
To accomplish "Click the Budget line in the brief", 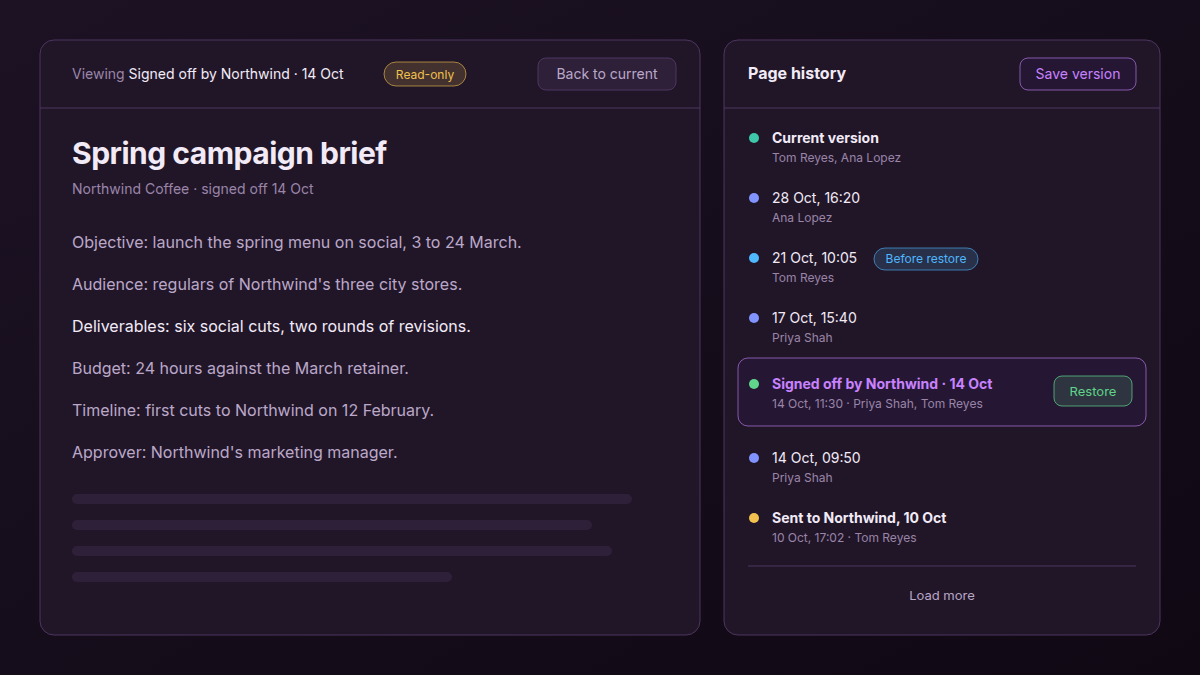I will click(240, 369).
